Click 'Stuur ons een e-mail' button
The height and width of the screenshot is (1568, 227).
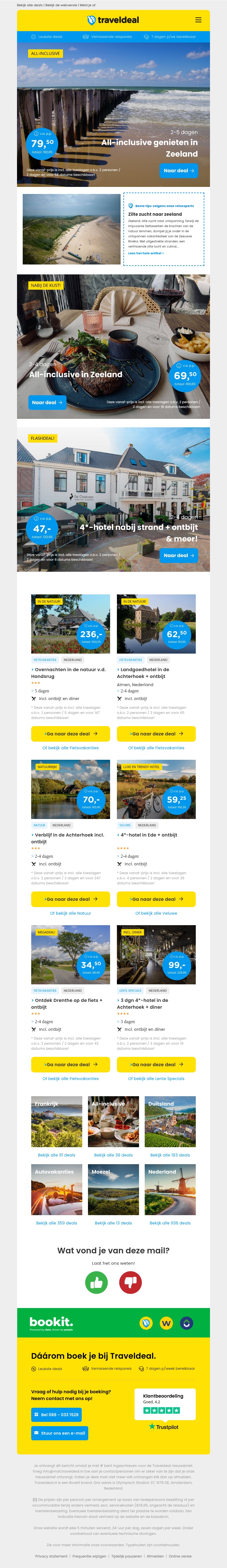pos(59,1433)
